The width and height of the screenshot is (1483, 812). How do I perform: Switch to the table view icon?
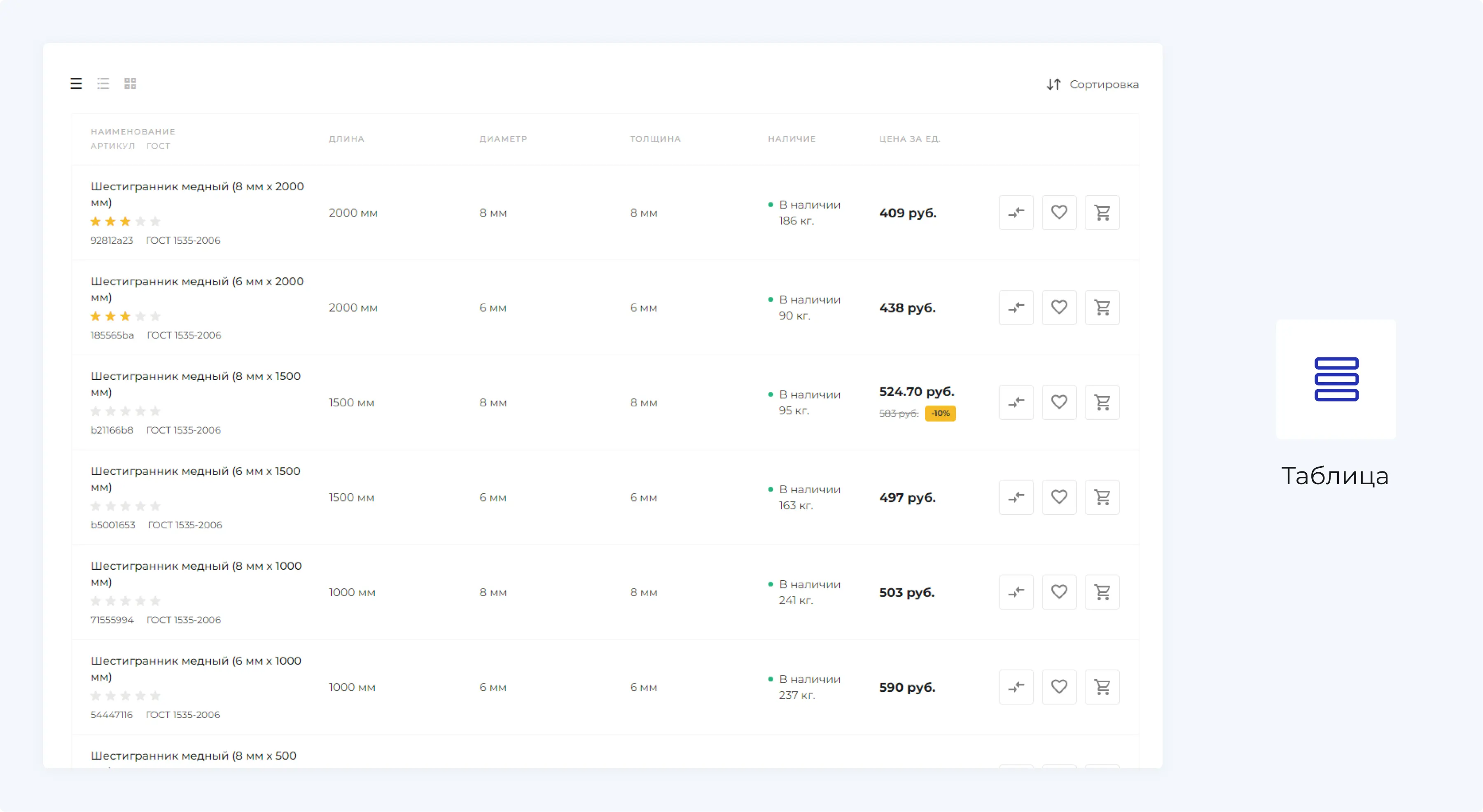(x=76, y=84)
